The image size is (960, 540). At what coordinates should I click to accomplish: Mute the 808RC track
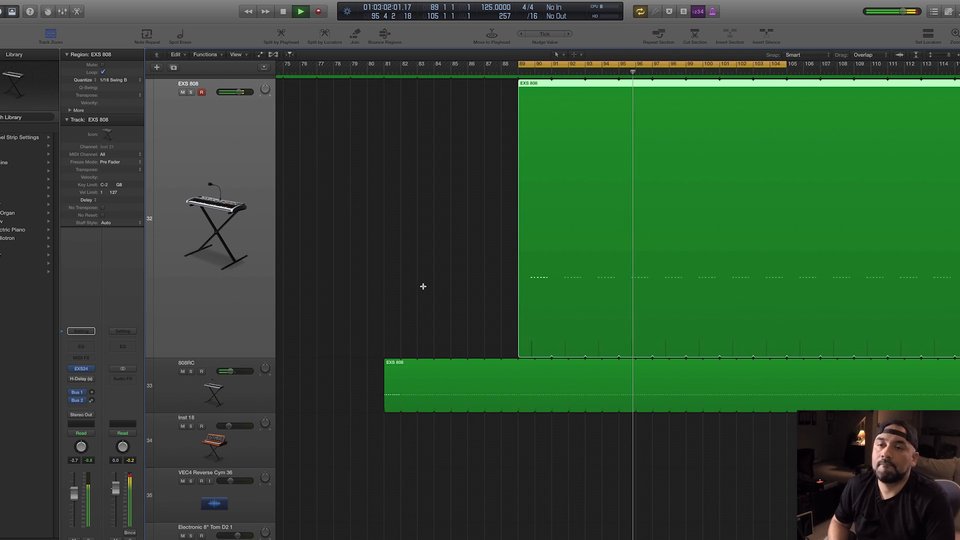tap(182, 372)
